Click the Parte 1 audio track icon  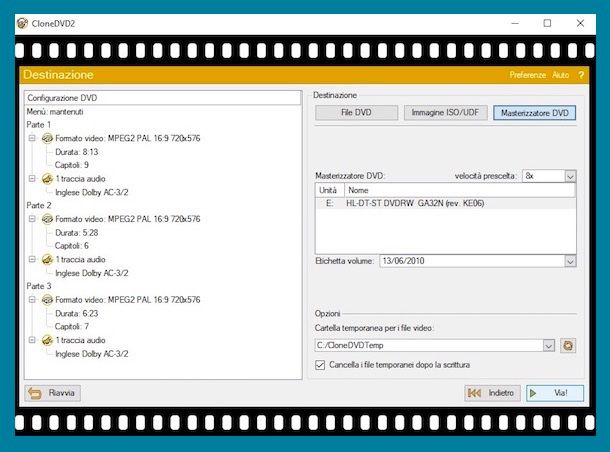point(47,179)
